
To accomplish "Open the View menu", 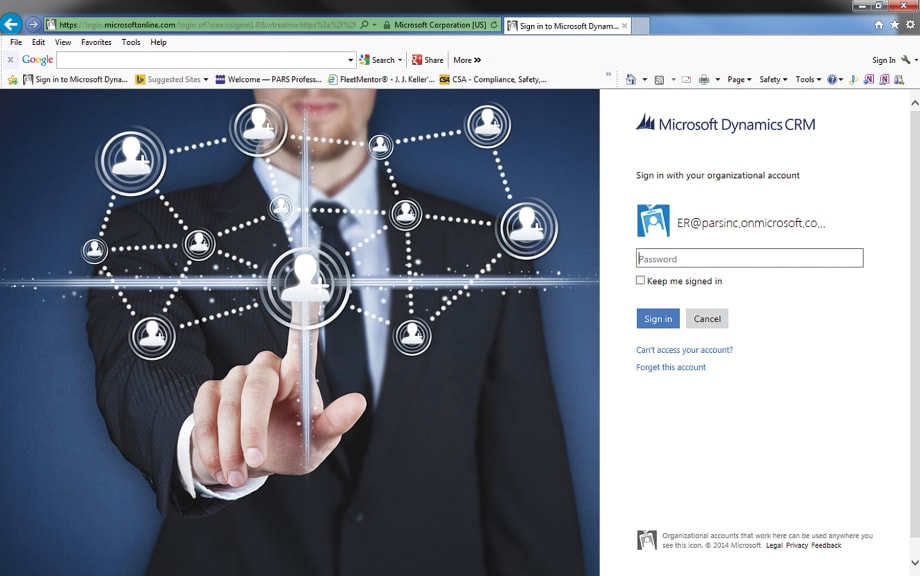I will click(x=63, y=42).
